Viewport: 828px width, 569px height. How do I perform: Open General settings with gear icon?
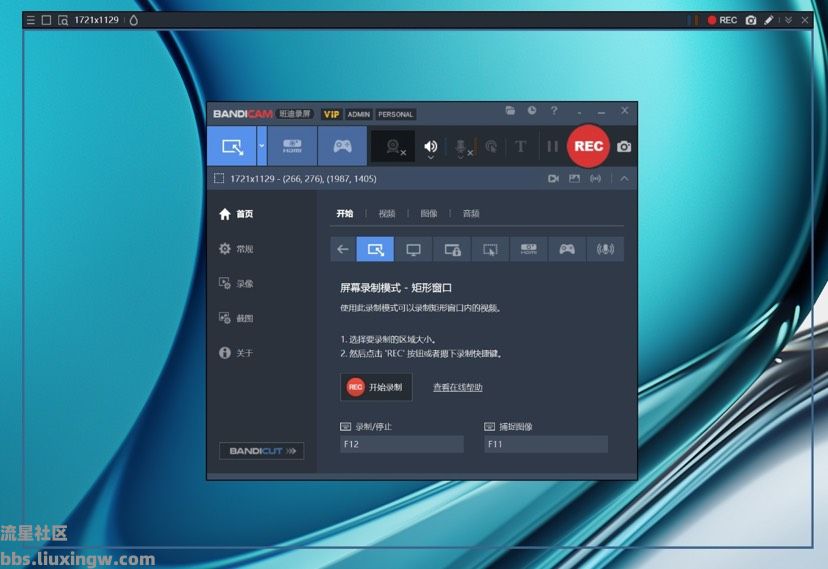[236, 249]
